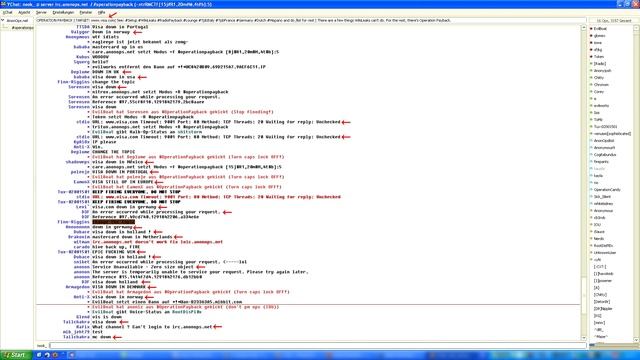Click the chat scrollbar down arrow
Image resolution: width=640 pixels, height=360 pixels.
(583, 338)
